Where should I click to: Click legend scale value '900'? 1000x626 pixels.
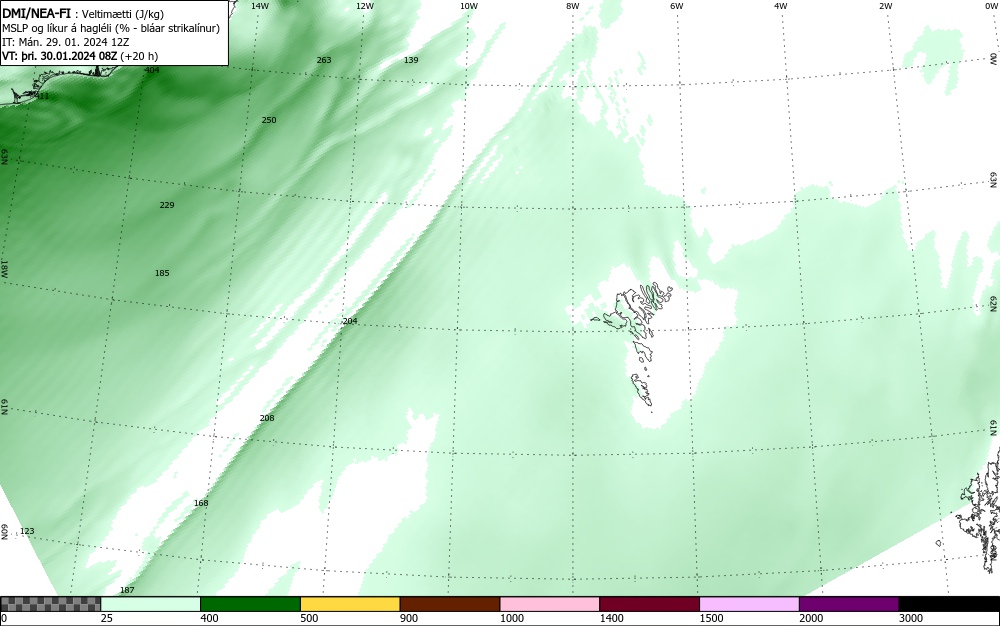[x=409, y=618]
